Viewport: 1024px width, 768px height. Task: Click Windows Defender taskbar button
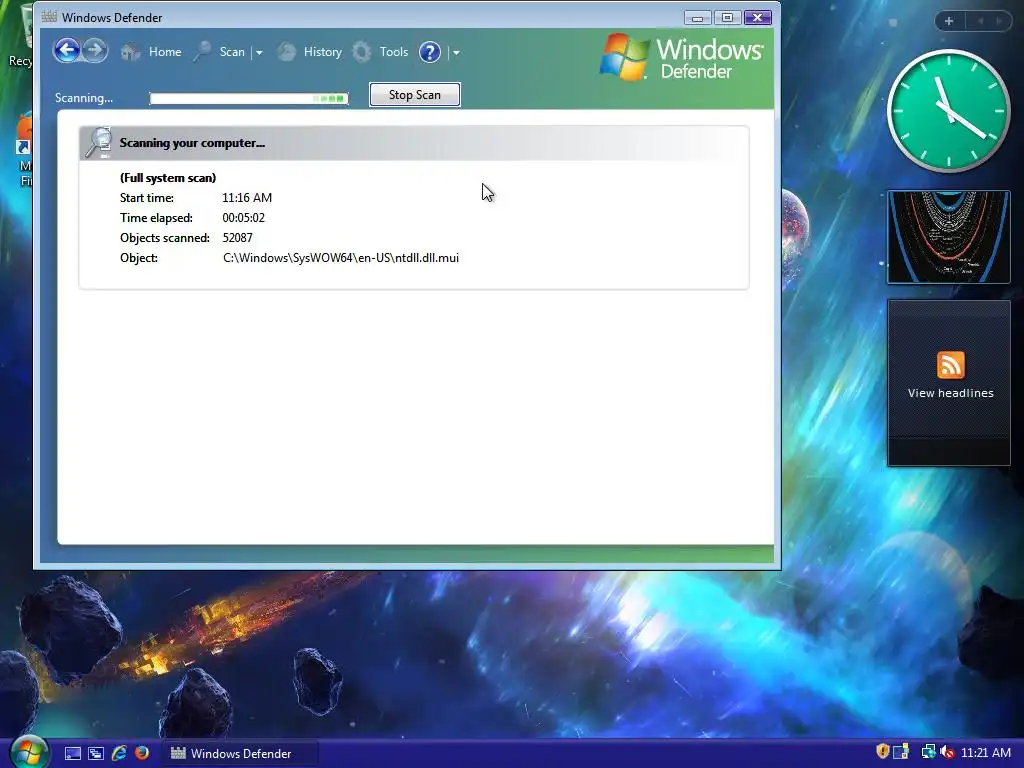tap(239, 754)
